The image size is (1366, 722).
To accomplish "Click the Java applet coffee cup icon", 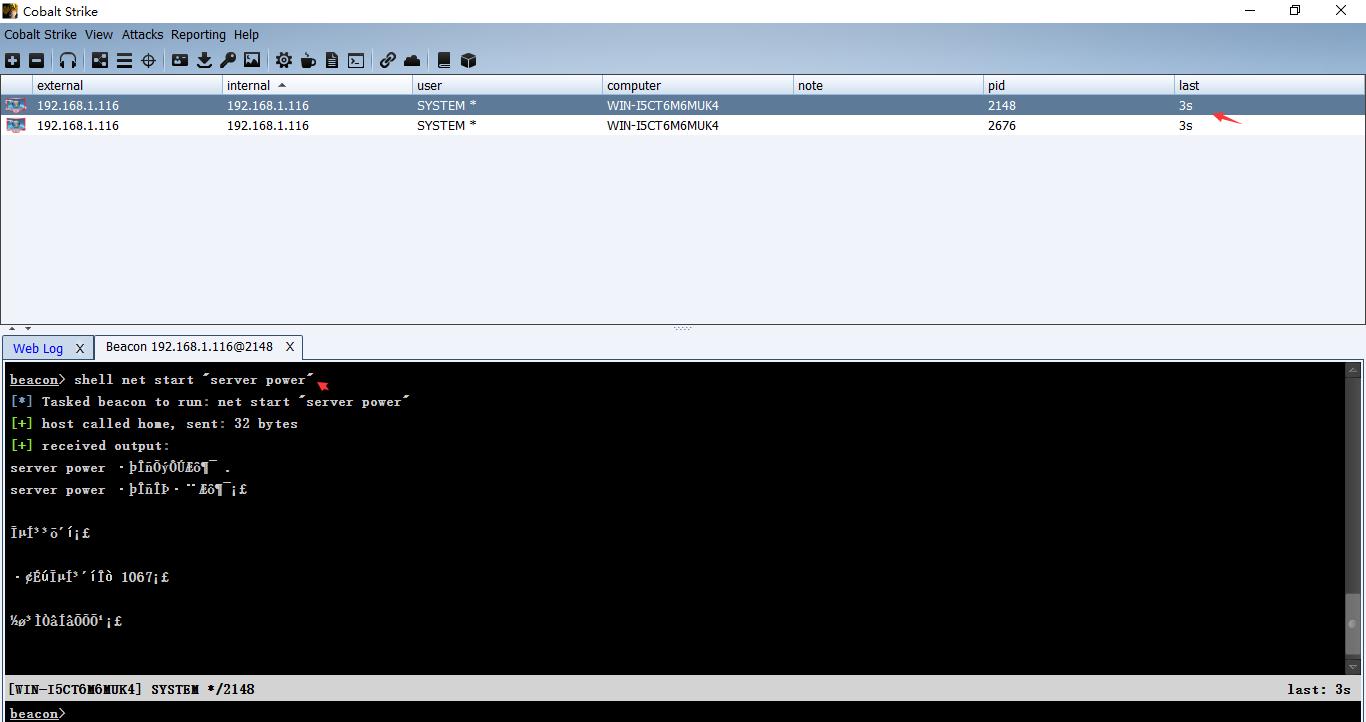I will click(x=308, y=60).
